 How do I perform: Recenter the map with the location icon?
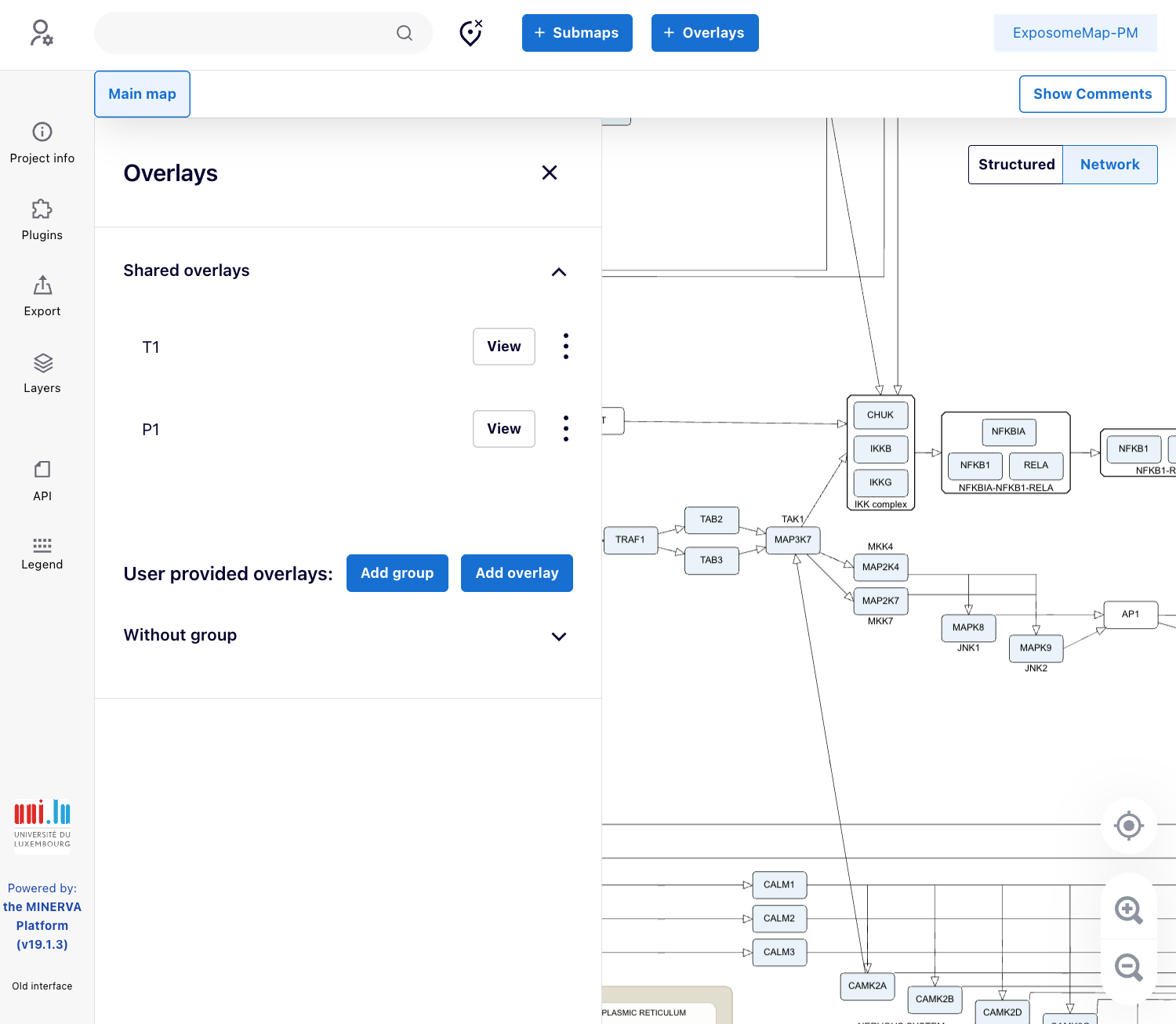tap(1128, 826)
